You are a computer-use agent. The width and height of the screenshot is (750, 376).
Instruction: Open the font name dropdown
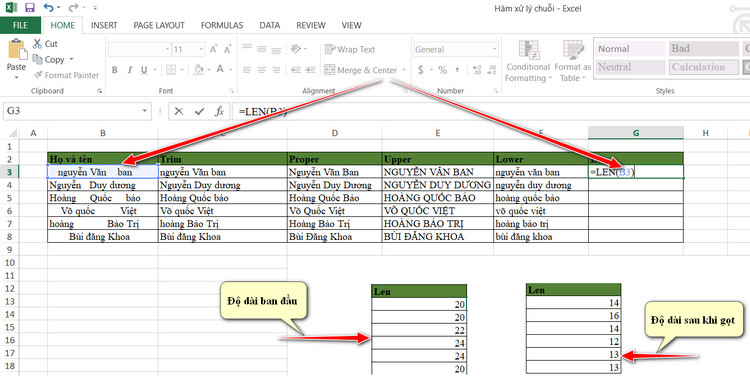[x=167, y=49]
